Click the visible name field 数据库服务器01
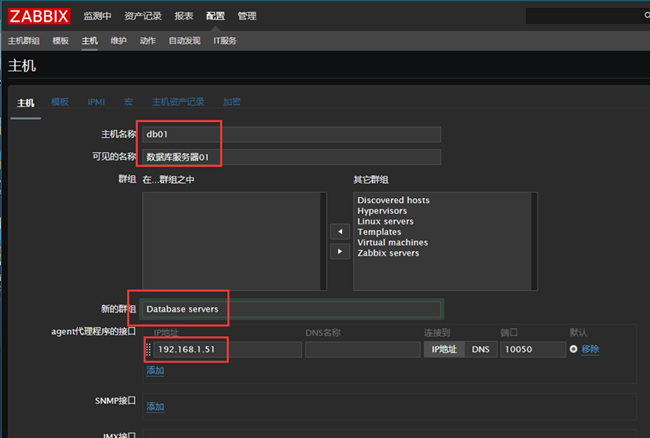 (x=291, y=157)
